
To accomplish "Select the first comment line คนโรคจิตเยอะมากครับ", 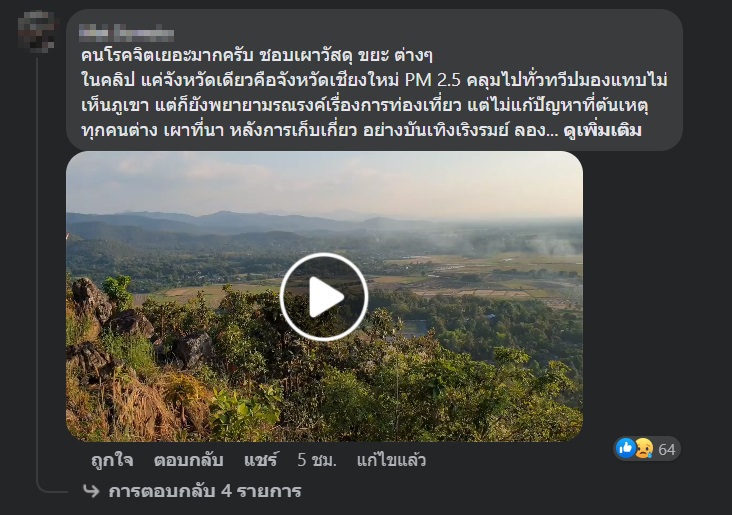I will (167, 56).
